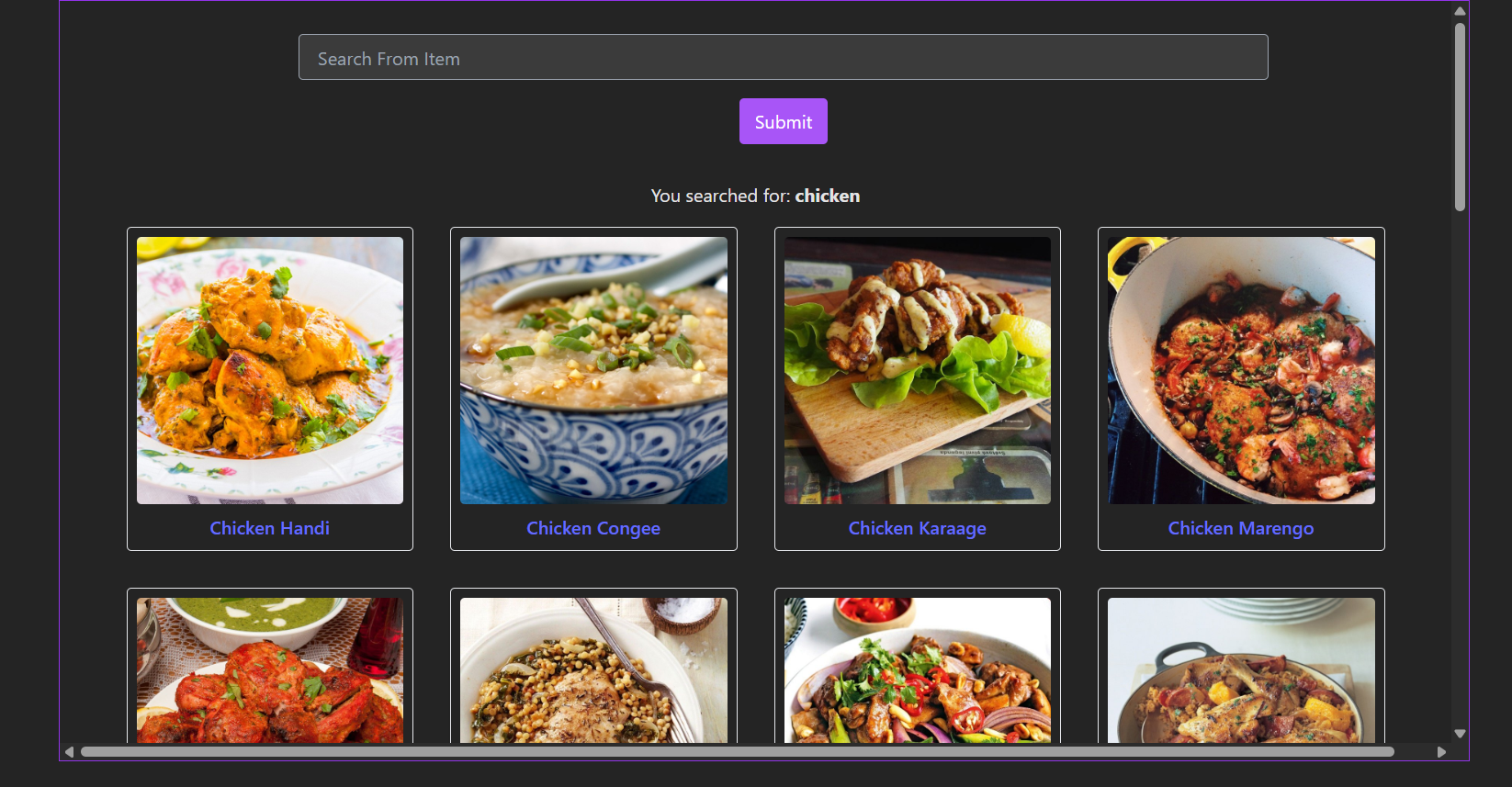Click the red tandoori chicken photo
The image size is (1512, 787).
coord(270,670)
